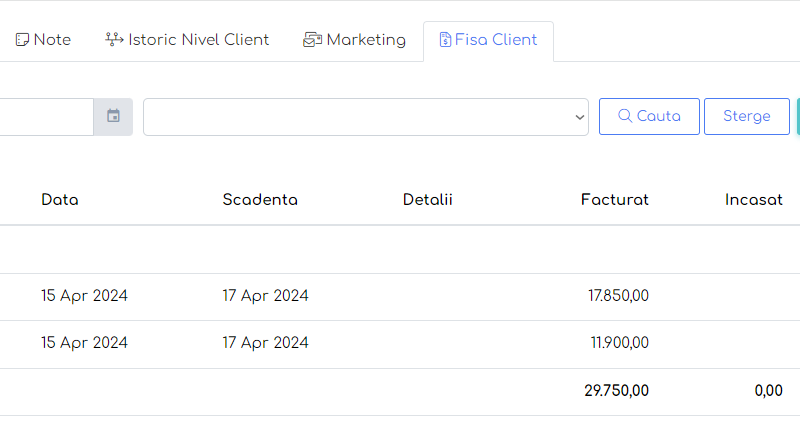Image resolution: width=800 pixels, height=444 pixels.
Task: Click Scadenta date in the 17.850,00 row
Action: click(x=265, y=296)
